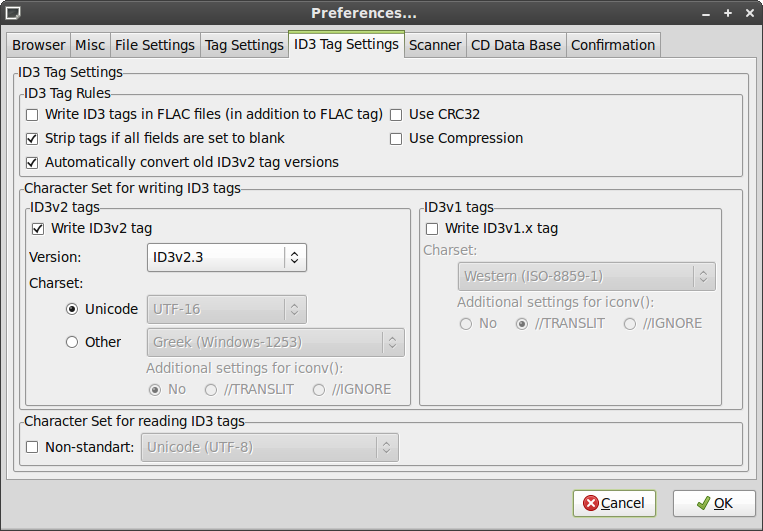
Task: Tick the Use Compression checkbox
Action: click(x=396, y=139)
